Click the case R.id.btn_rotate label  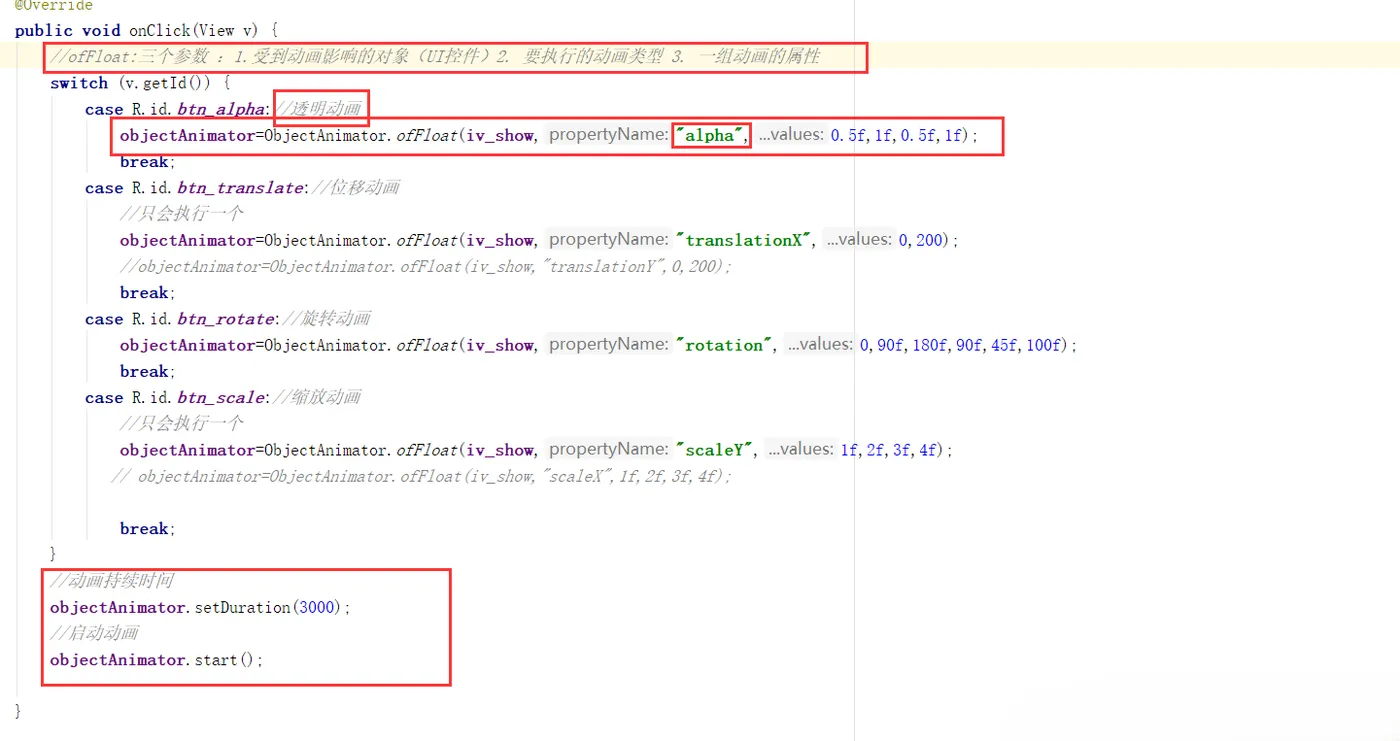(x=180, y=319)
